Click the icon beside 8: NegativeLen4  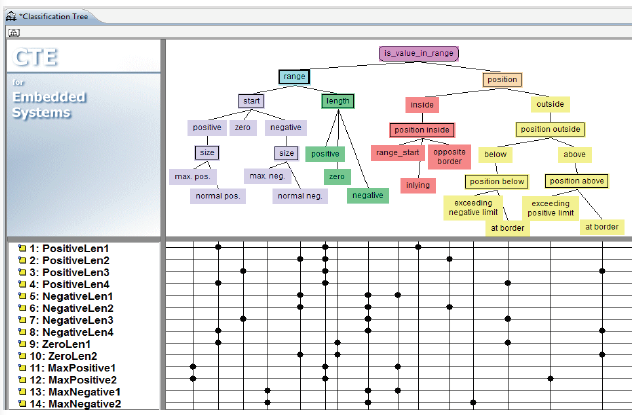point(22,332)
